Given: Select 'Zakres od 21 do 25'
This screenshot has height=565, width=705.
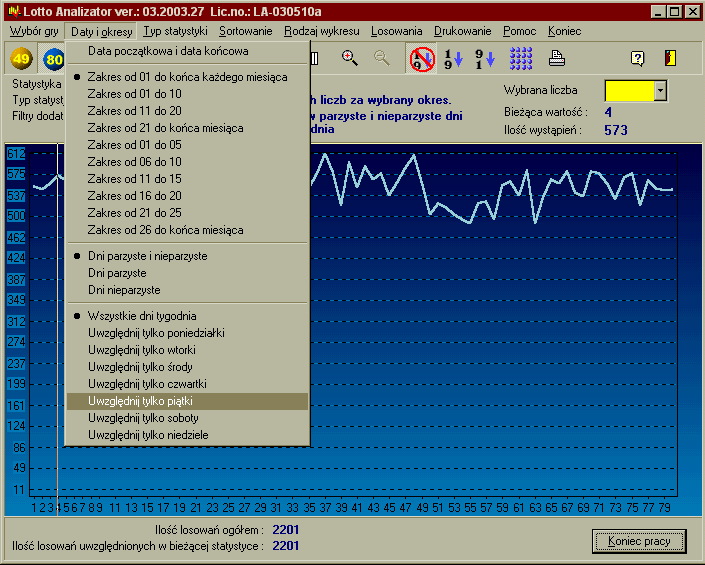Looking at the screenshot, I should [x=187, y=213].
